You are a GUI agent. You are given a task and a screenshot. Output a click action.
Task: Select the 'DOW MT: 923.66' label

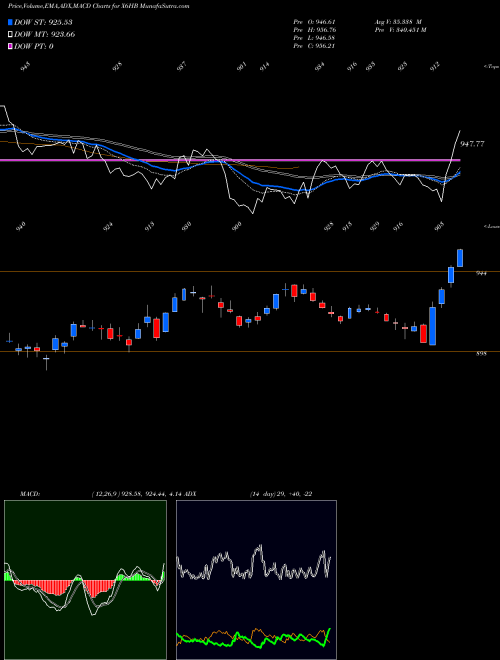[x=45, y=35]
